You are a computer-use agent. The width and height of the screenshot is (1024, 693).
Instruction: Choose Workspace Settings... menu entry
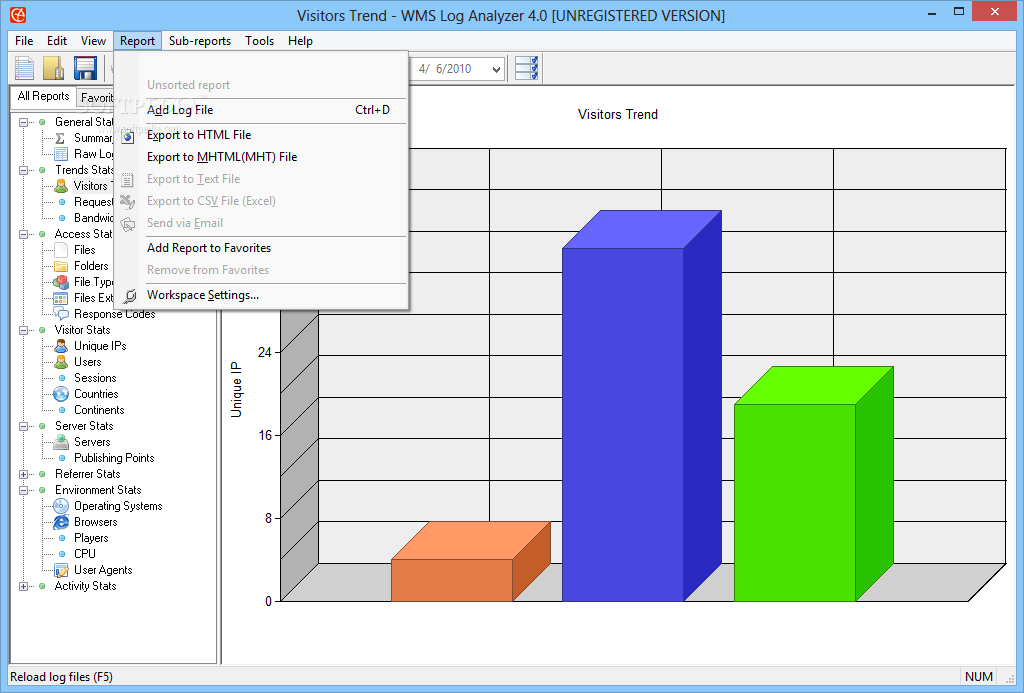(x=261, y=295)
